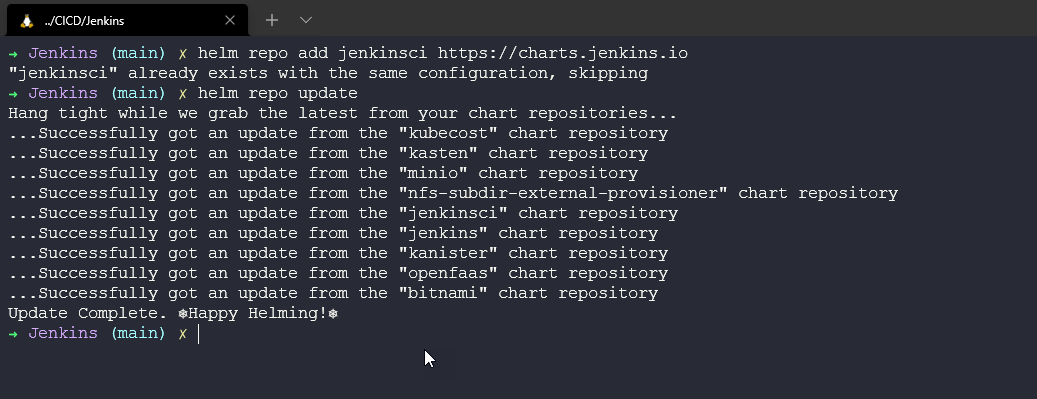Viewport: 1037px width, 399px height.
Task: Click the "bitnami" repository name
Action: 443,294
